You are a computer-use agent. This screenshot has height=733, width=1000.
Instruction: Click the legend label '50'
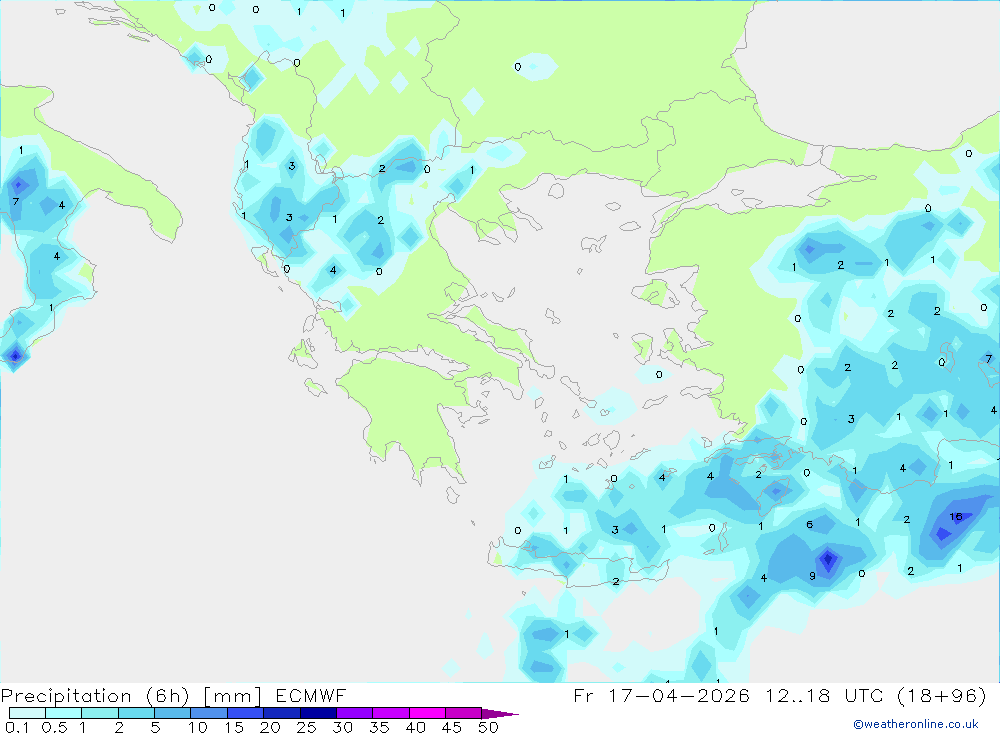(489, 727)
